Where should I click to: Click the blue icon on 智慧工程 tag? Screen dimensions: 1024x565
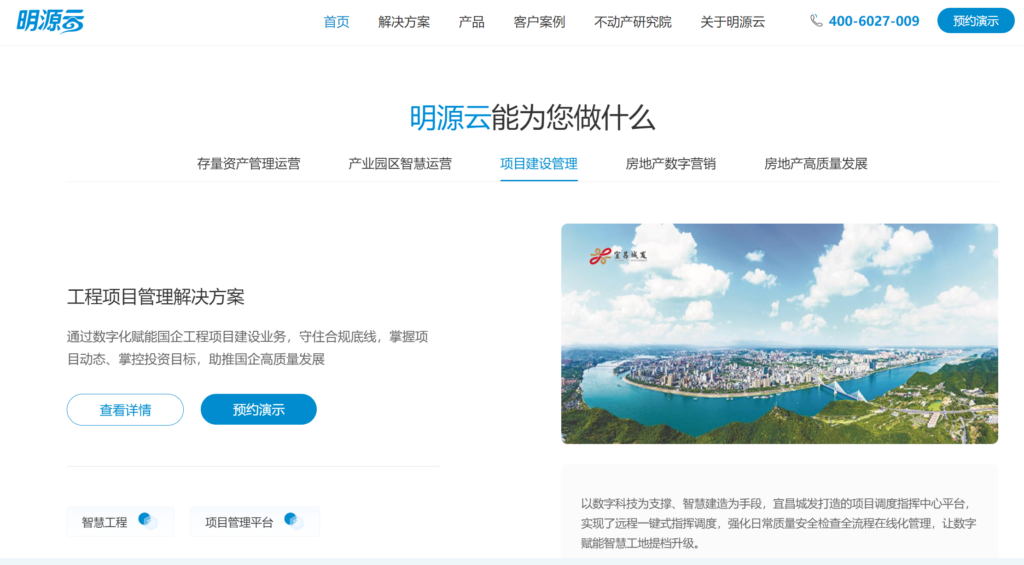146,520
